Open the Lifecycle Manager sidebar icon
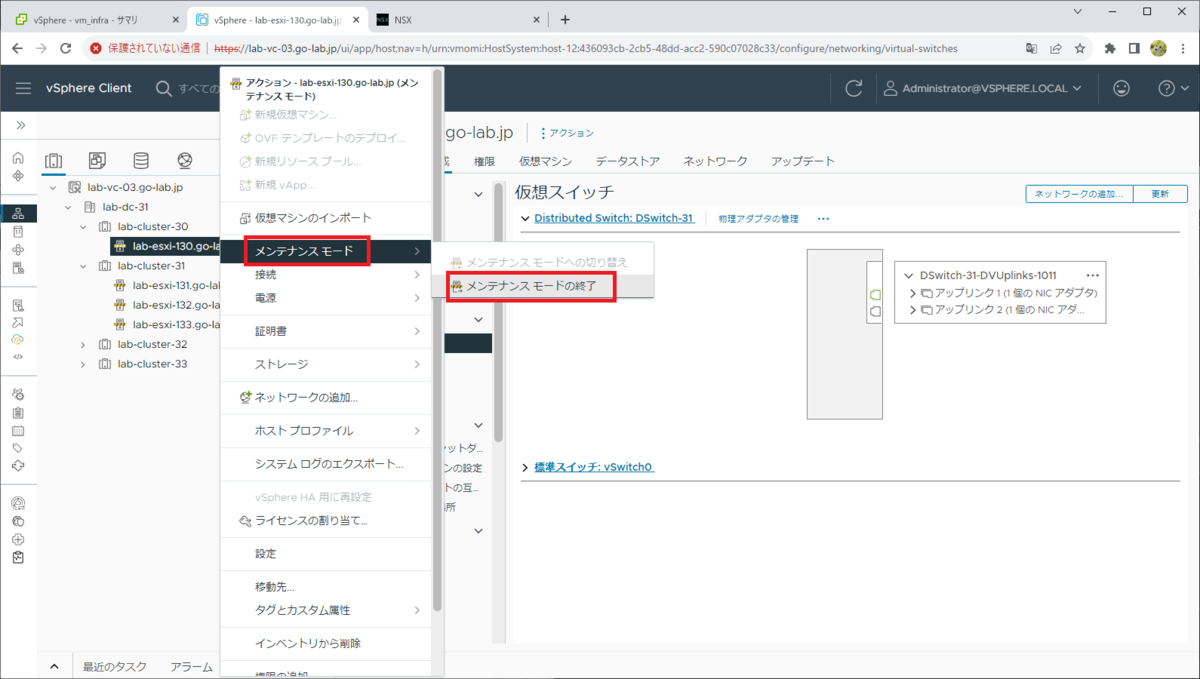This screenshot has width=1200, height=679. (18, 466)
